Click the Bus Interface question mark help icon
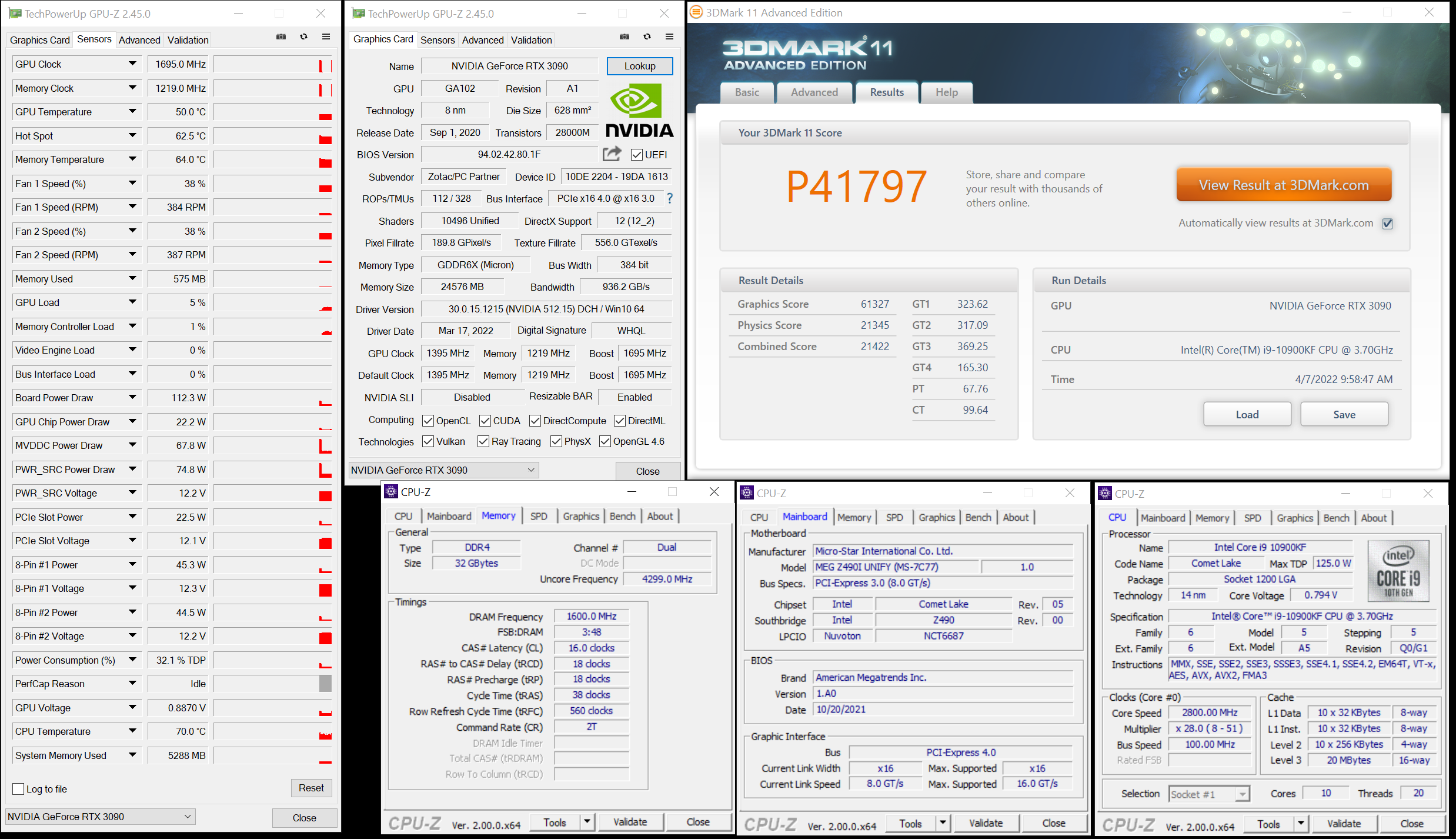The width and height of the screenshot is (1456, 839). point(670,199)
